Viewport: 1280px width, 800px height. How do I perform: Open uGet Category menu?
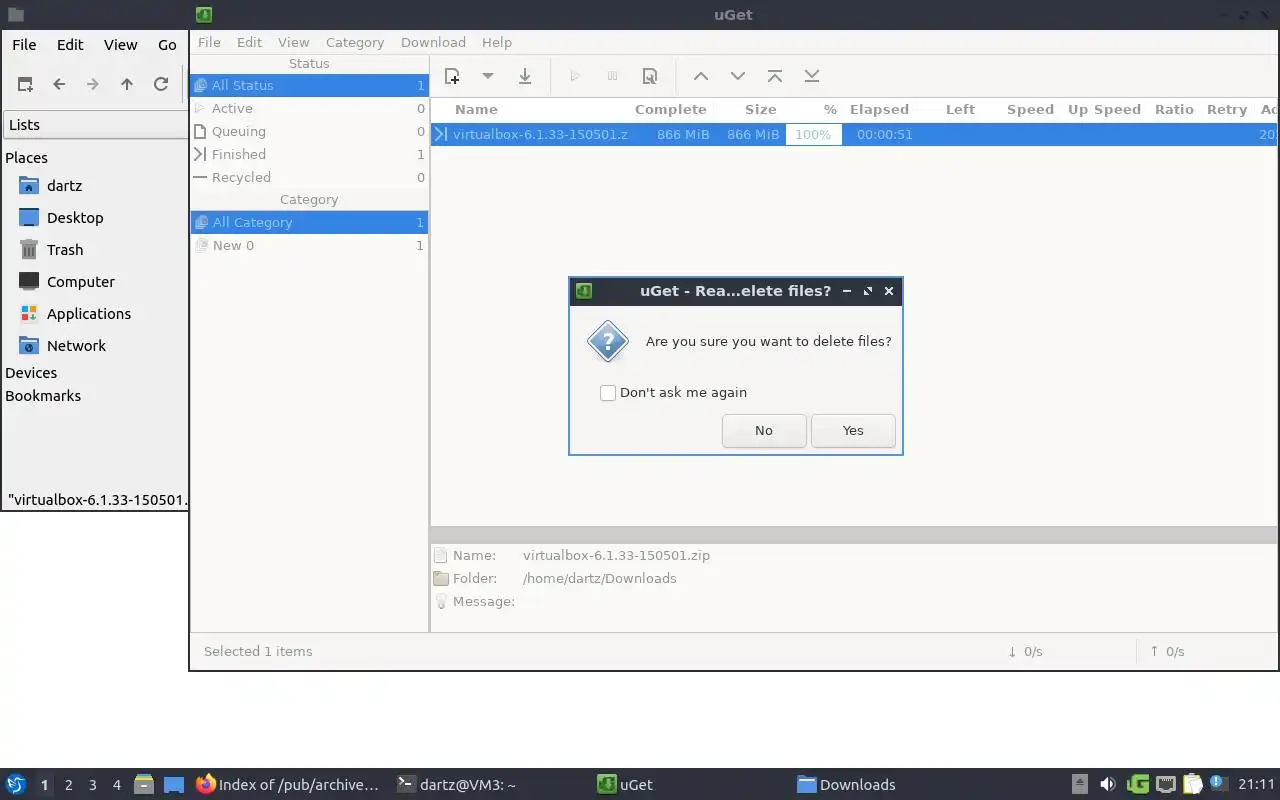coord(355,42)
